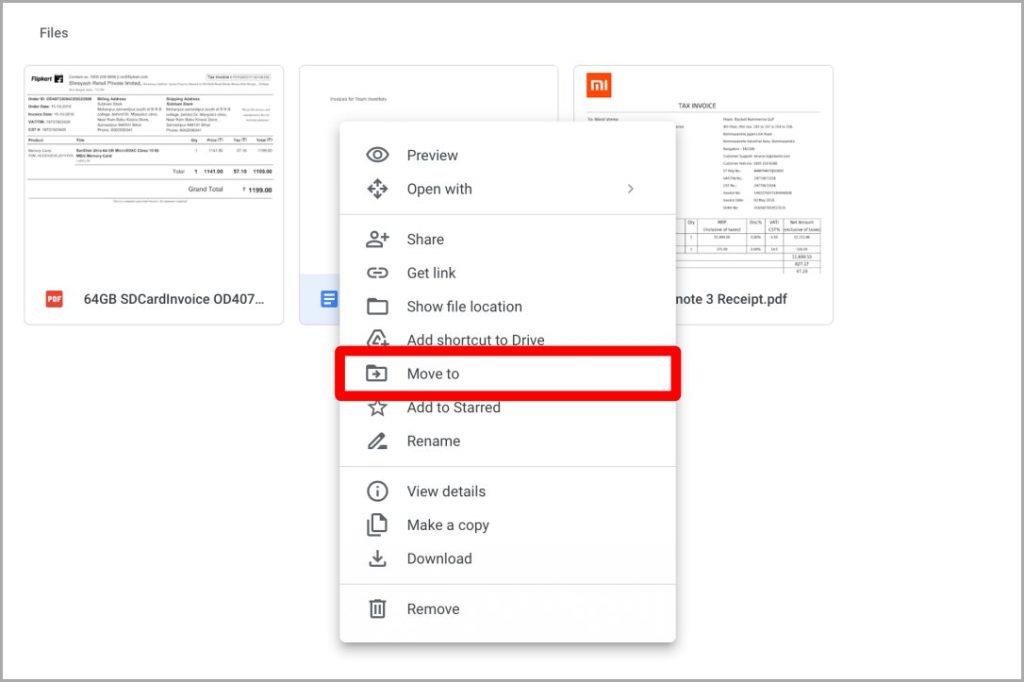Viewport: 1024px width, 682px height.
Task: Select View details menu entry
Action: pyautogui.click(x=507, y=491)
